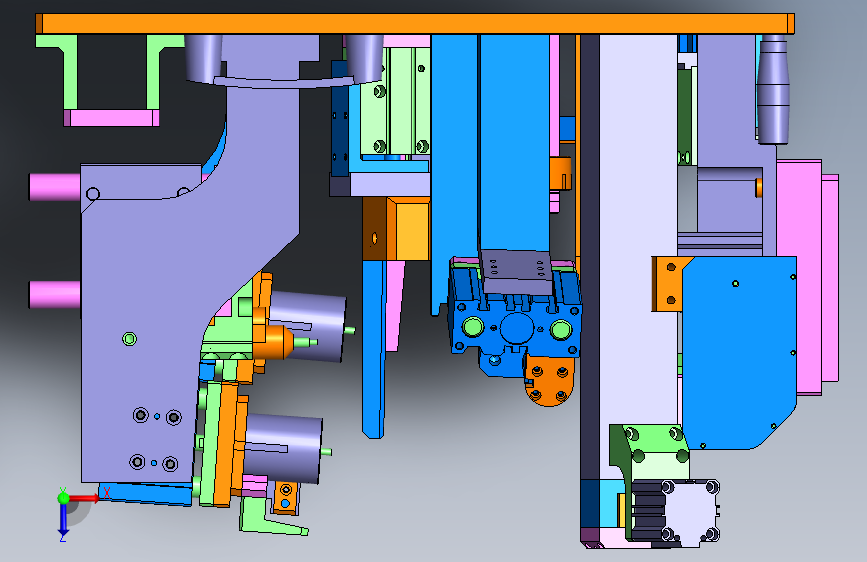The image size is (867, 562).
Task: Select the long blue vertical blade
Action: tap(374, 348)
